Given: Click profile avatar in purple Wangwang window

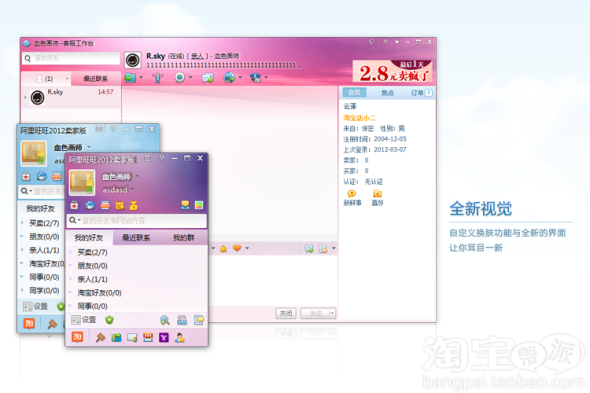Looking at the screenshot, I should (82, 183).
